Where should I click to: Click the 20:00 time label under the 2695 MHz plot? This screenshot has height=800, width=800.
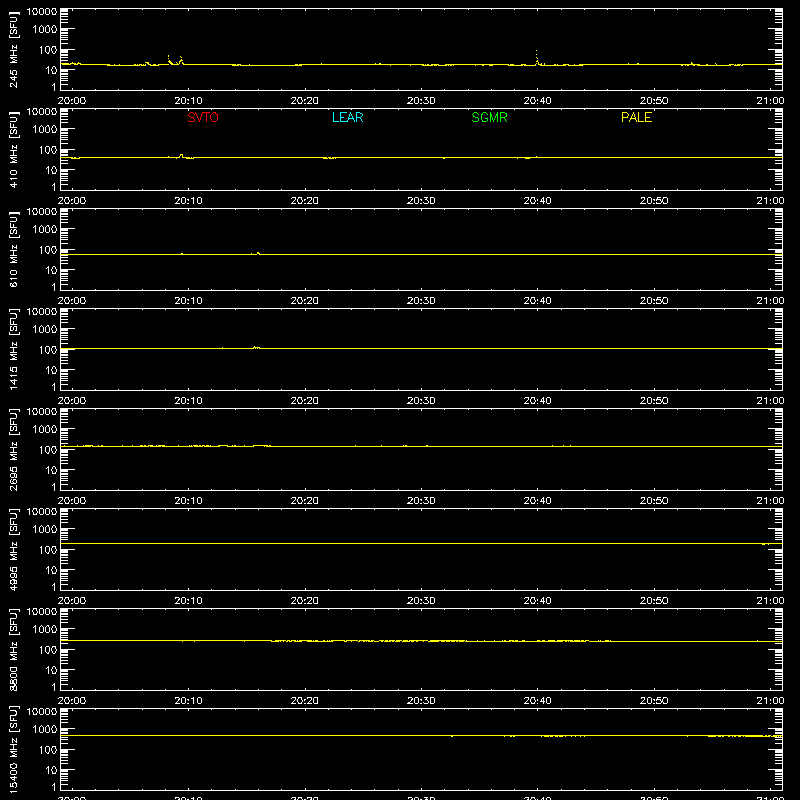[x=72, y=501]
